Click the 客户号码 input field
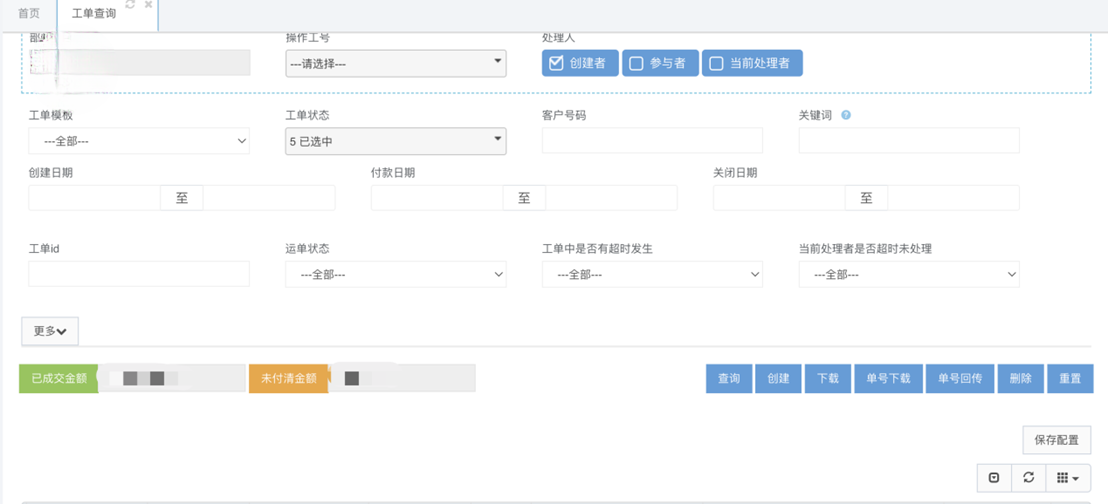This screenshot has width=1108, height=504. [652, 141]
